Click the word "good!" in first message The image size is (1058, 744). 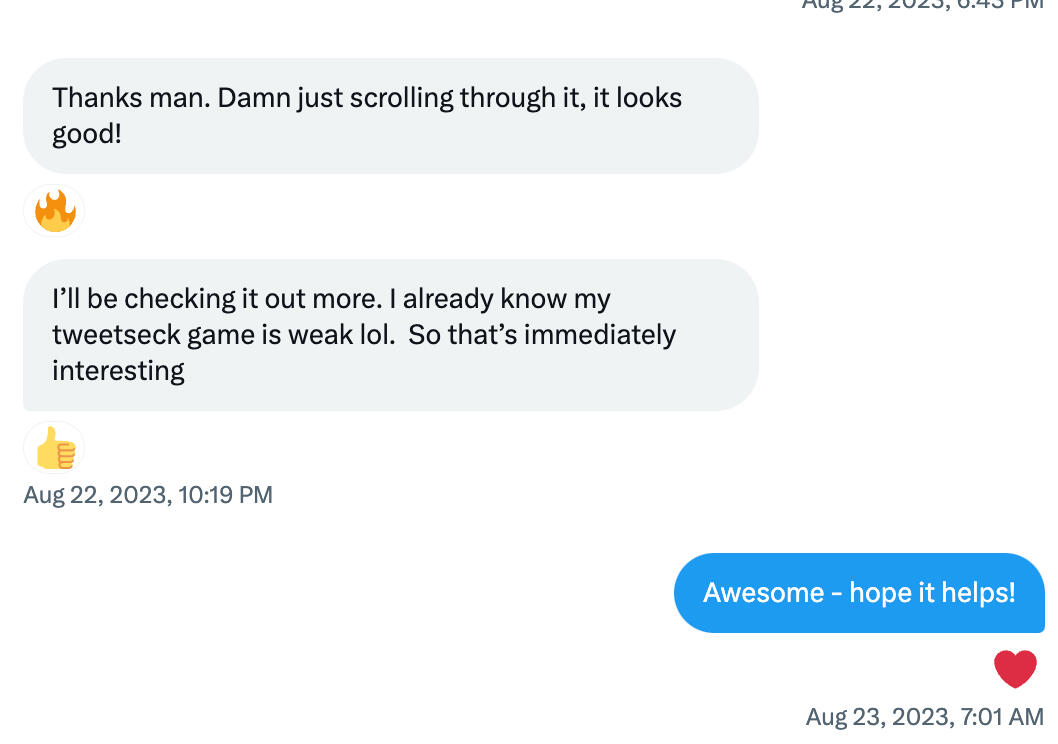87,134
